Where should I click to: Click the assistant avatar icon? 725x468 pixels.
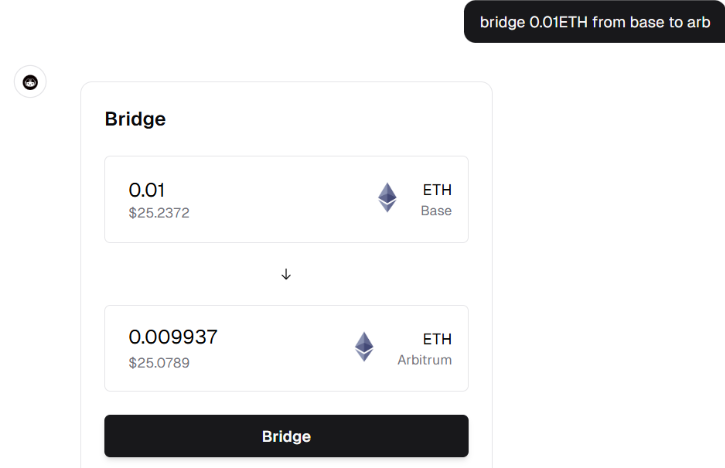click(30, 82)
